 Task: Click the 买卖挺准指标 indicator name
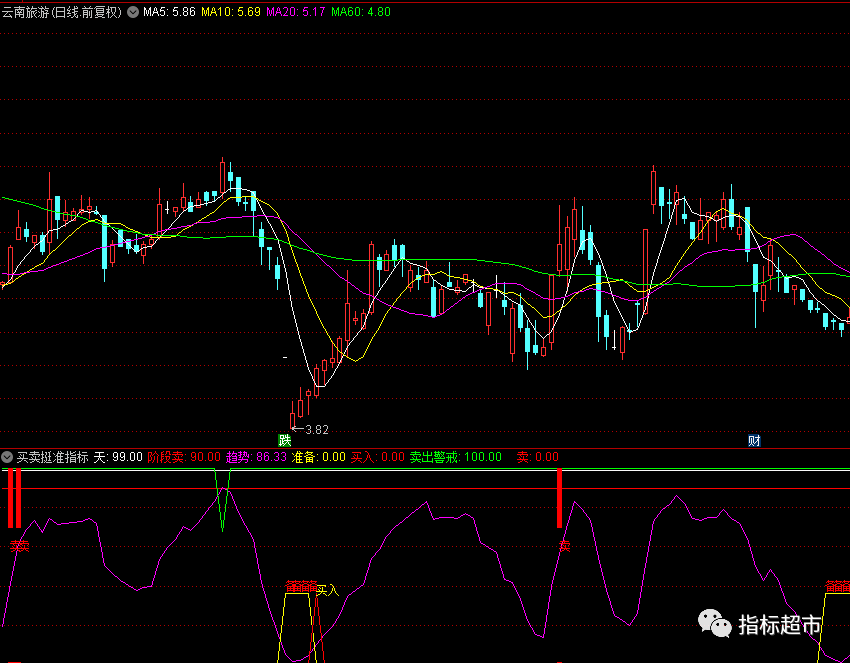click(x=52, y=457)
